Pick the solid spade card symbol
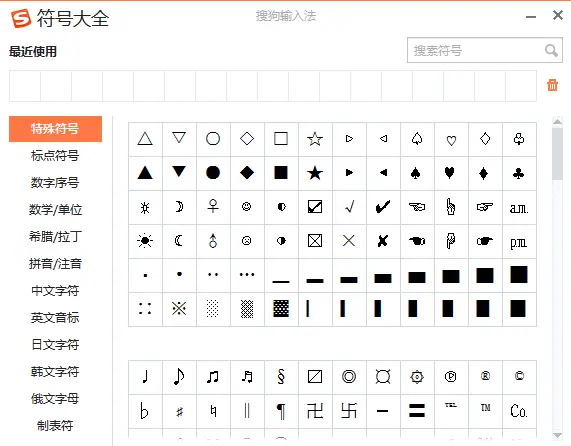571x446 pixels. tap(416, 173)
